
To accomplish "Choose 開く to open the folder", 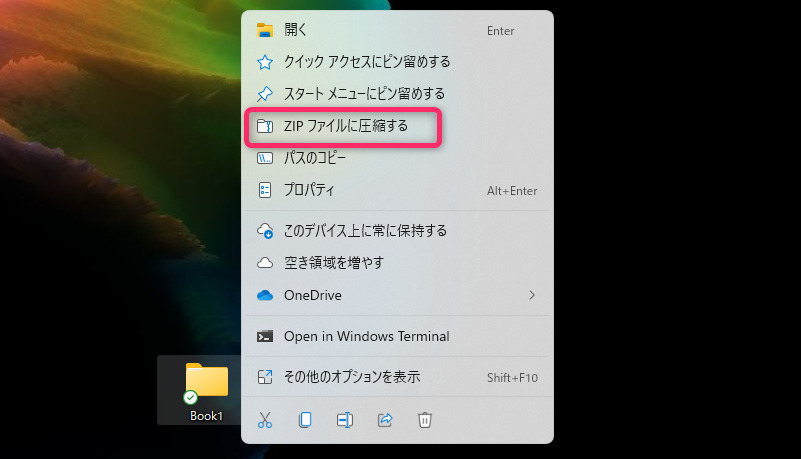I will coord(397,30).
